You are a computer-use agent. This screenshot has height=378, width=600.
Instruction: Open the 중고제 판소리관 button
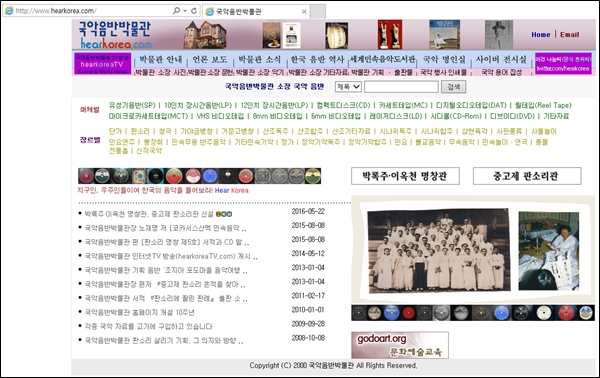coord(527,176)
